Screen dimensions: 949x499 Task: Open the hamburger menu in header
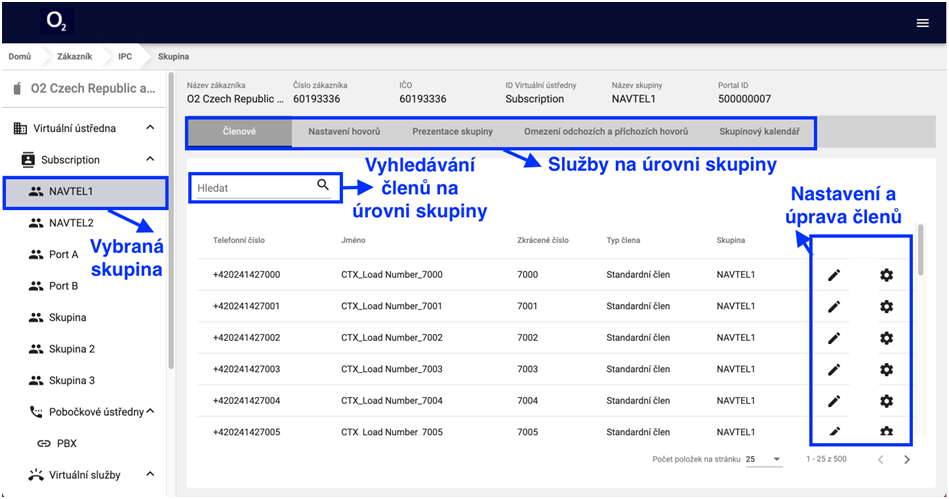(x=922, y=23)
